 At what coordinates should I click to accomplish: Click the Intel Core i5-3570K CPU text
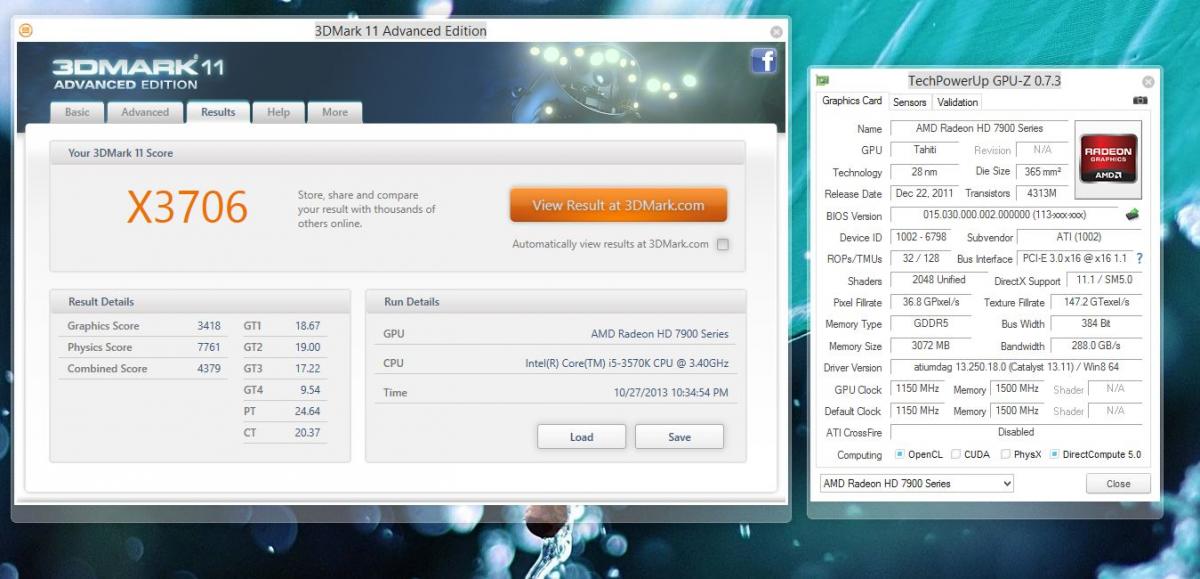pos(627,363)
